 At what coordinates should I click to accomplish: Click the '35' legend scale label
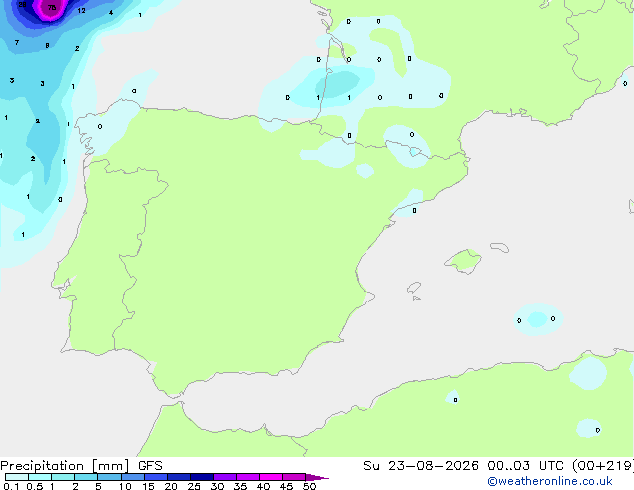(x=240, y=486)
